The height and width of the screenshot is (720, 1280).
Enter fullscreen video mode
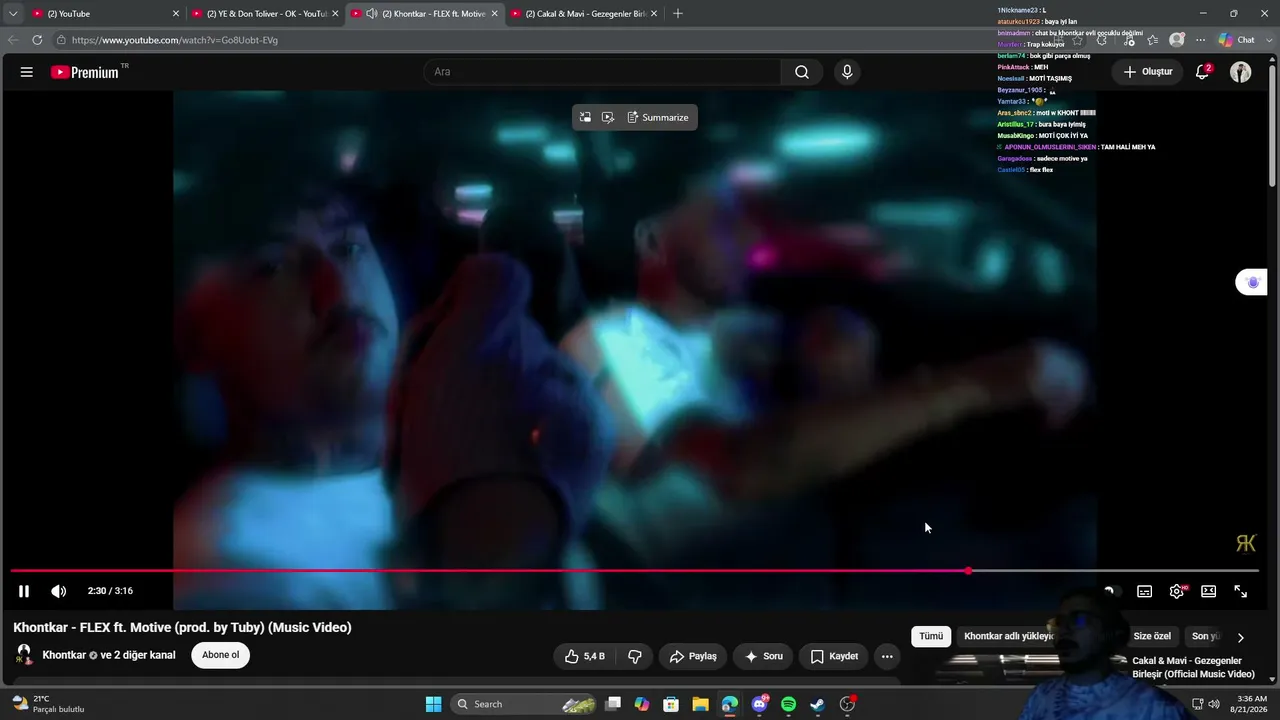coord(1241,591)
